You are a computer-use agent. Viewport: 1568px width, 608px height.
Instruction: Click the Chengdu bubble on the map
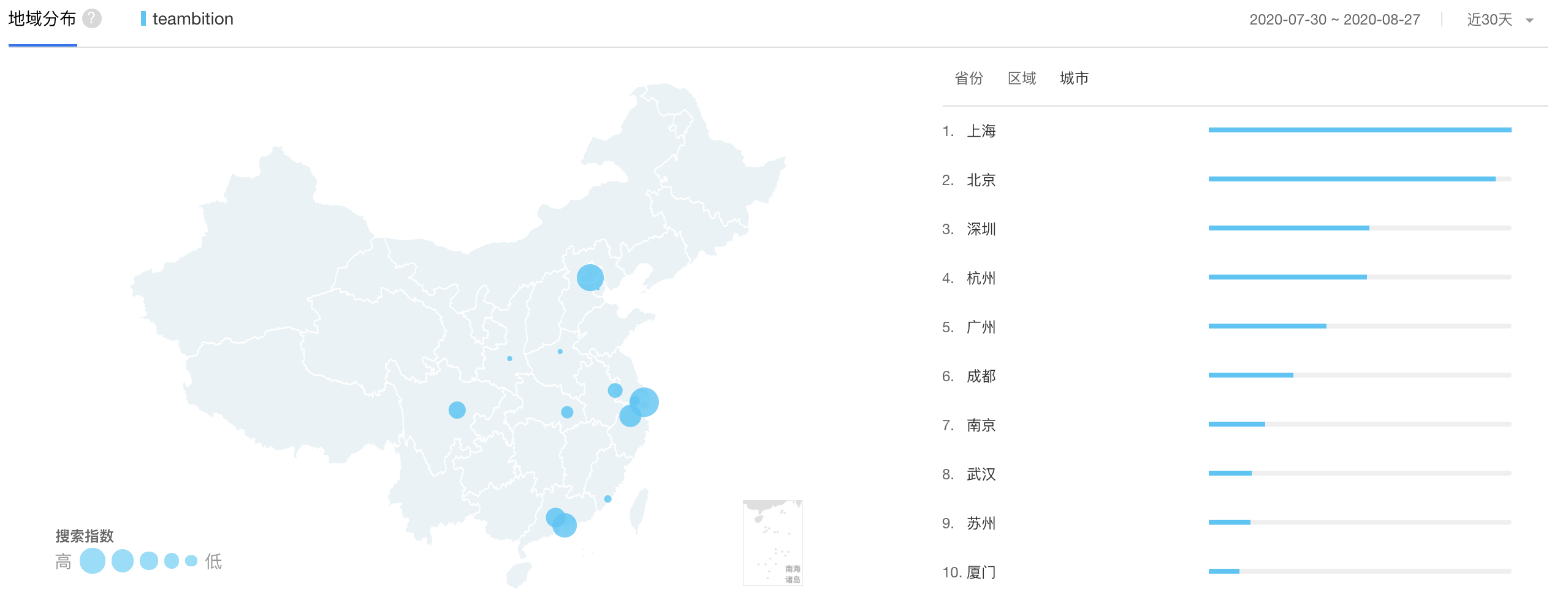click(x=457, y=410)
